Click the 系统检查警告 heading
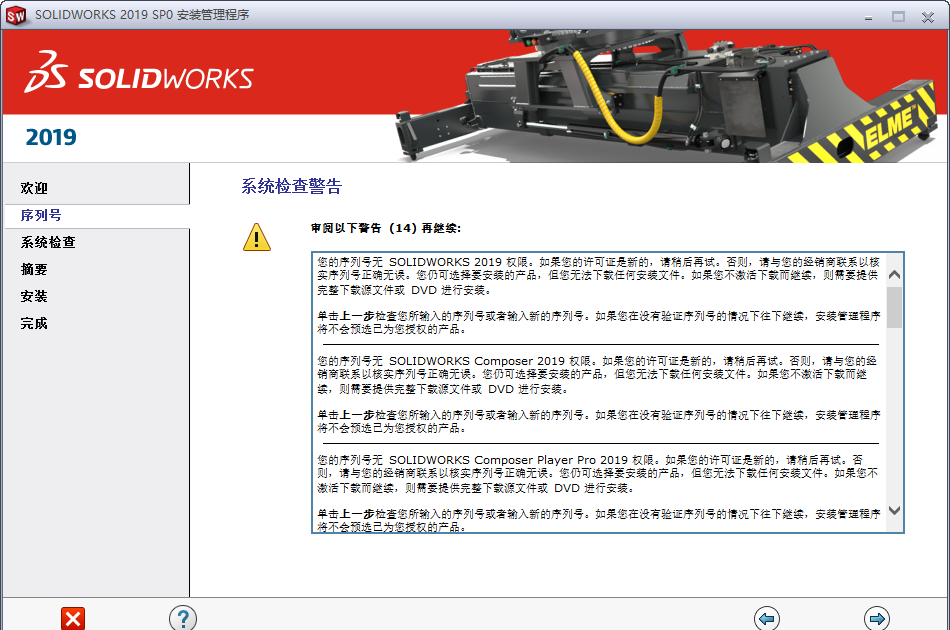950x630 pixels. 291,186
